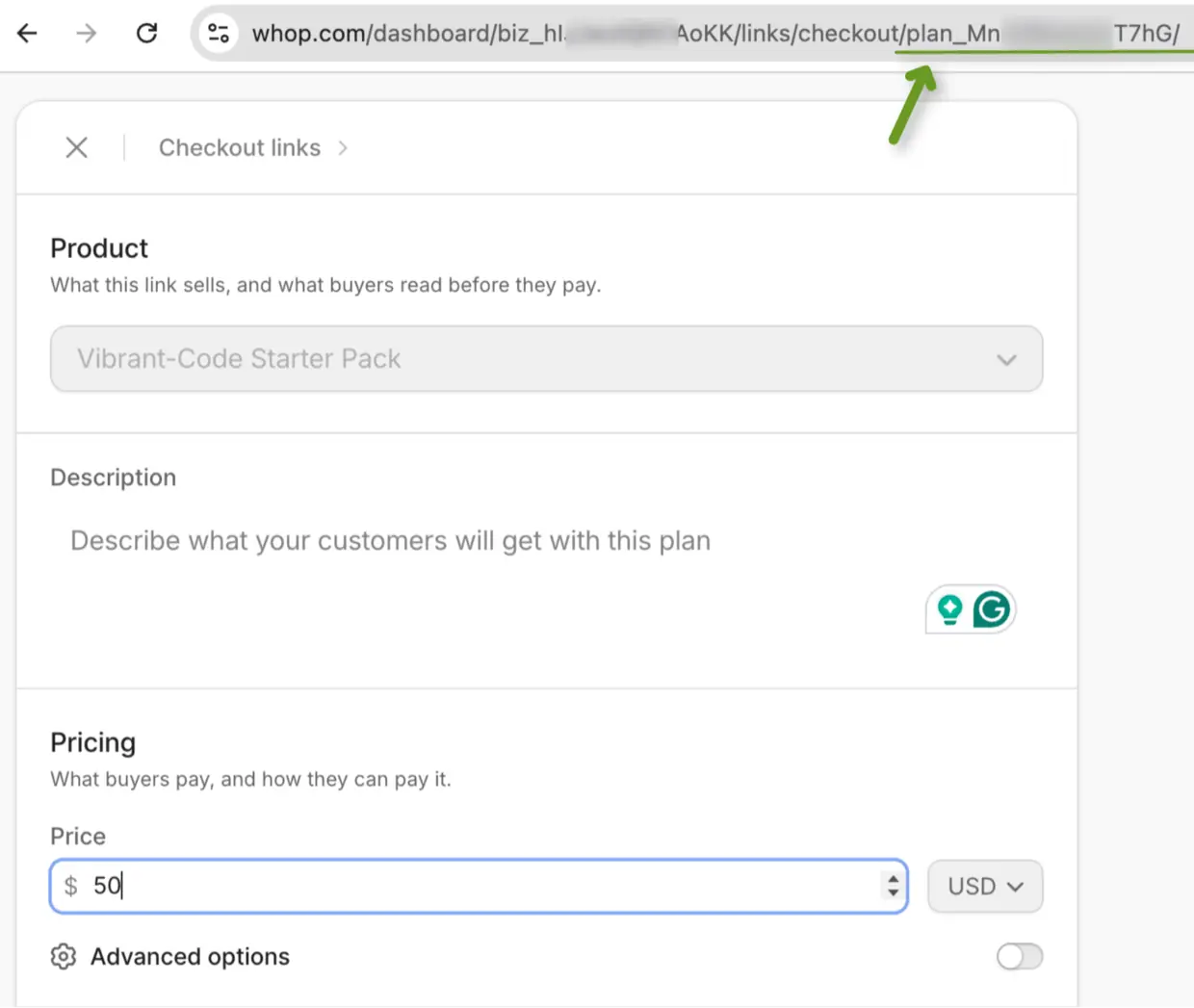
Task: Open the Checkout links breadcrumb
Action: point(240,147)
